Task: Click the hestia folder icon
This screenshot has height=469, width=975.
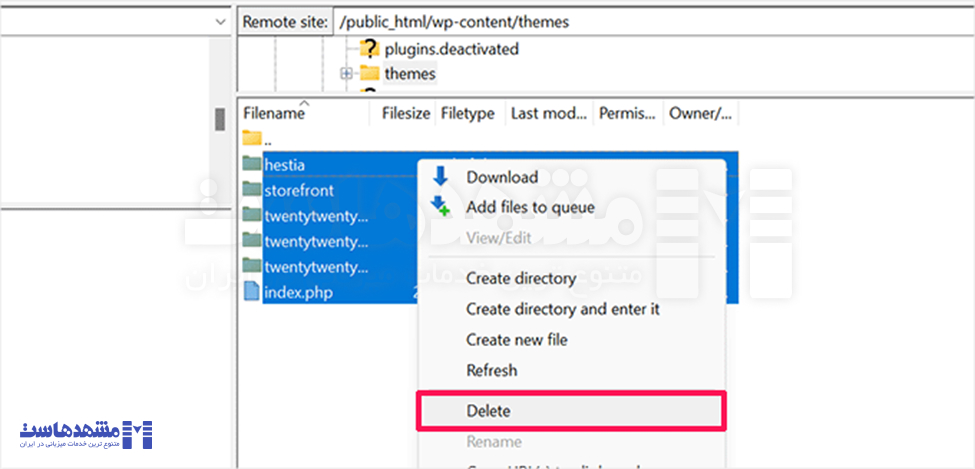Action: 251,164
